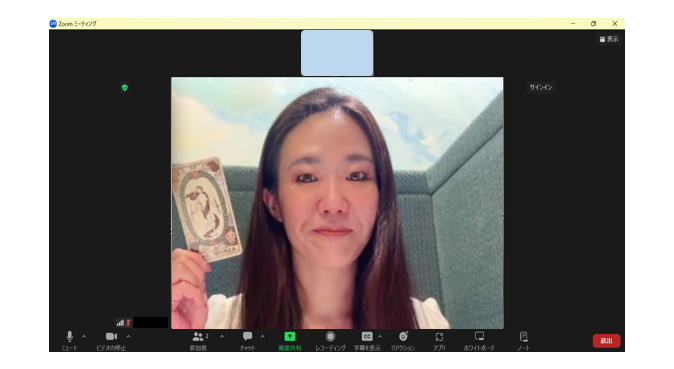Image resolution: width=674 pixels, height=369 pixels.
Task: Open the view layout menu
Action: tap(609, 39)
